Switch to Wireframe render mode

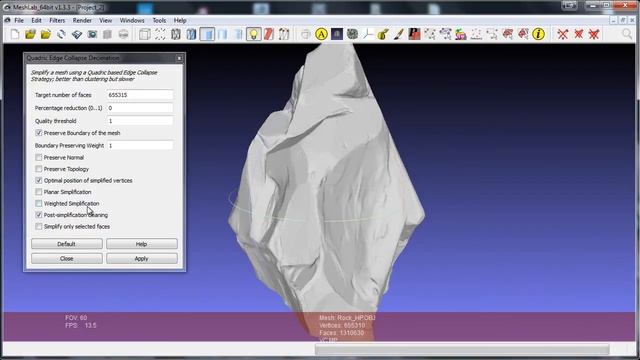pos(176,34)
